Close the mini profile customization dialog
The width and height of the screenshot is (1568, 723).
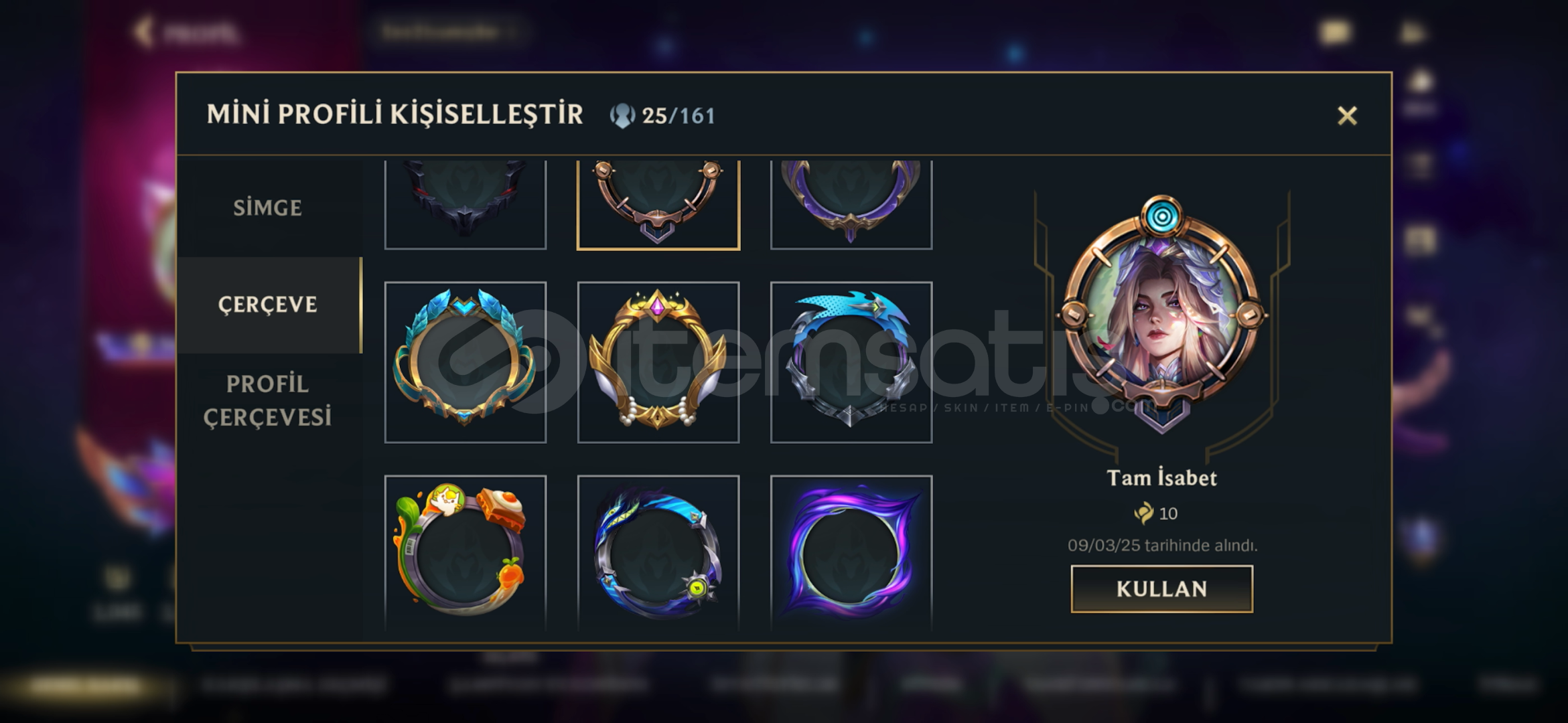(x=1347, y=116)
